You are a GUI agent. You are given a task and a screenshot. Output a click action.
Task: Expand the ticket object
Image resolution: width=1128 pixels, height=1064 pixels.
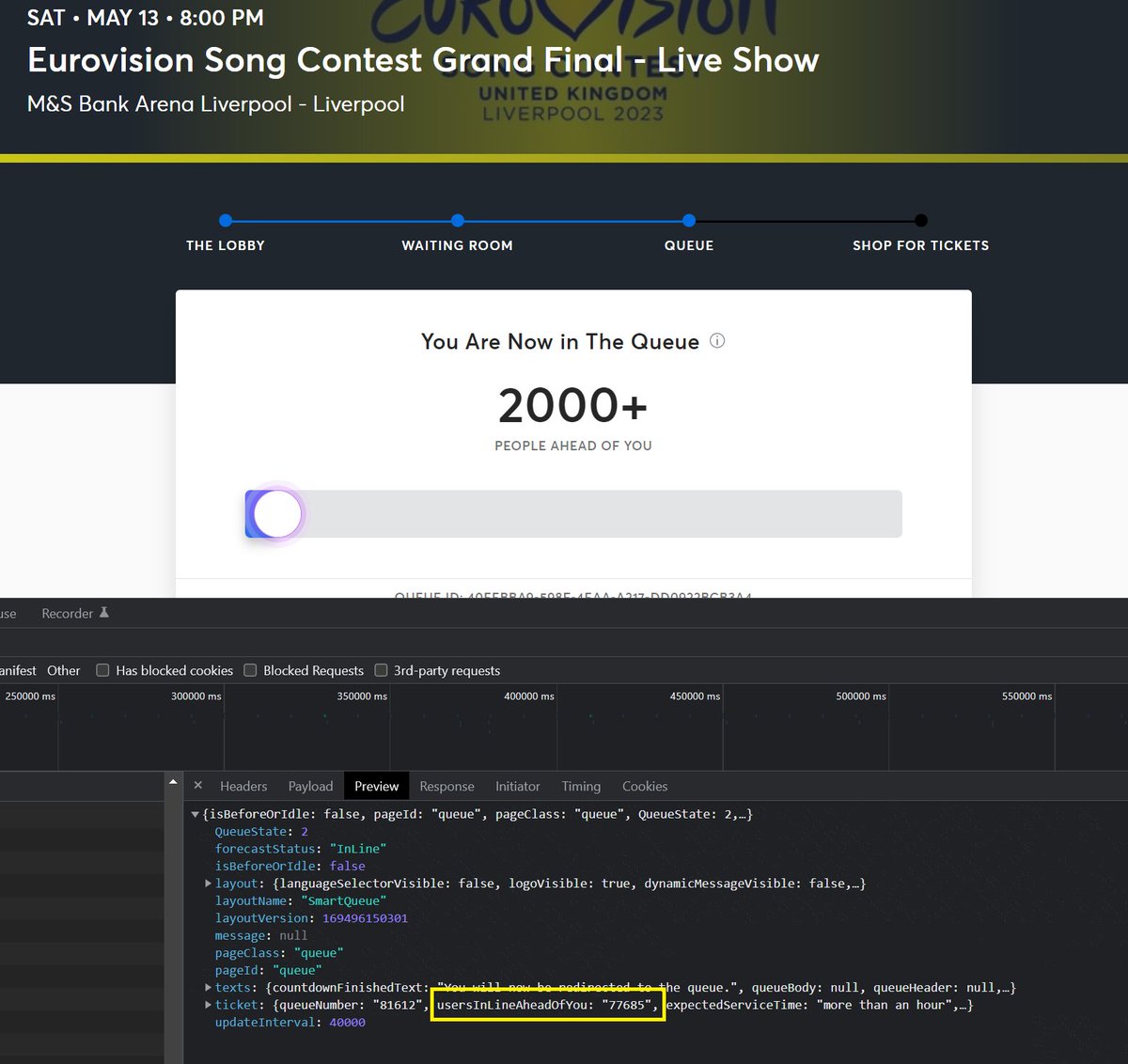tap(208, 1005)
